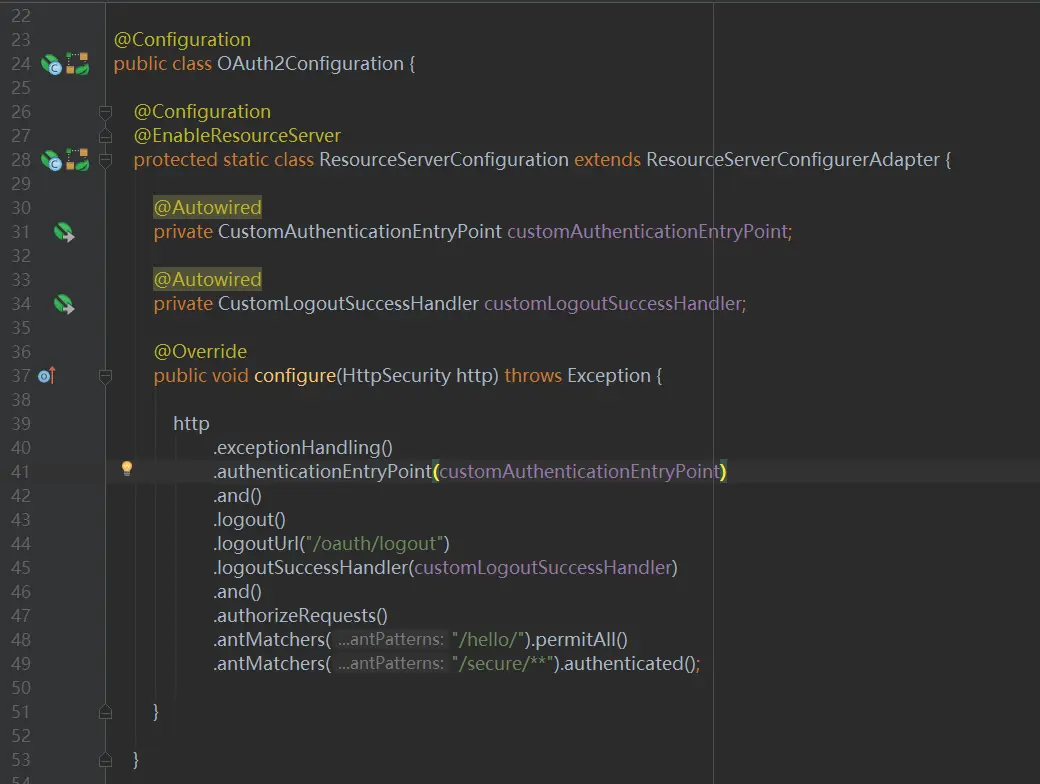Click the overriding method icon on line 37

click(x=46, y=376)
